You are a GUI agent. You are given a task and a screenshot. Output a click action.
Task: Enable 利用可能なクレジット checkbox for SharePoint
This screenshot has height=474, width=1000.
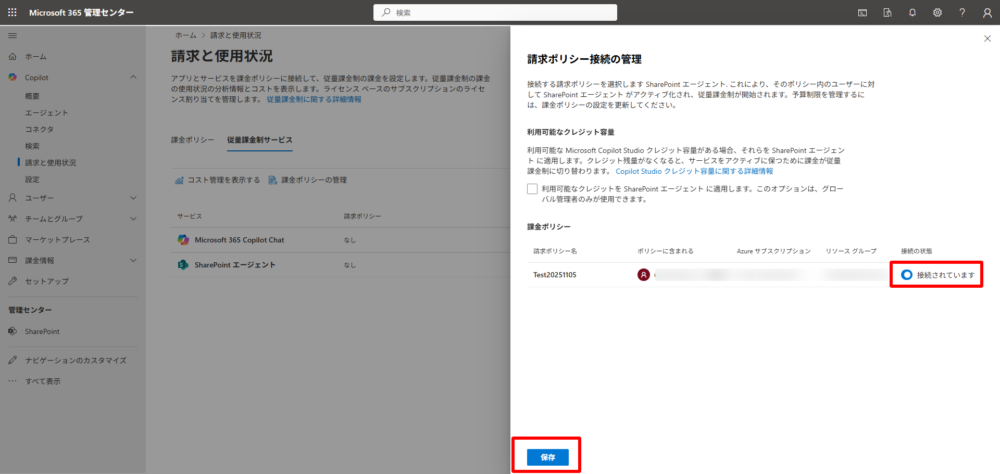pyautogui.click(x=533, y=188)
